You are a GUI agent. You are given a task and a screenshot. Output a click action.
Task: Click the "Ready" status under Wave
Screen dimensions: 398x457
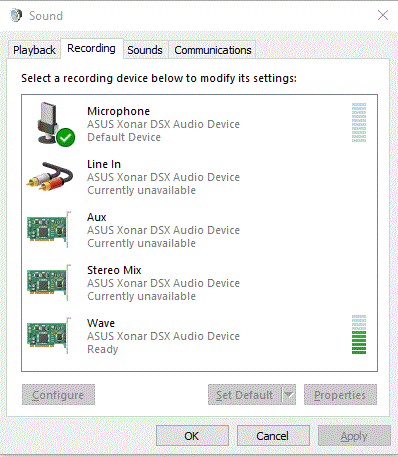click(x=103, y=349)
